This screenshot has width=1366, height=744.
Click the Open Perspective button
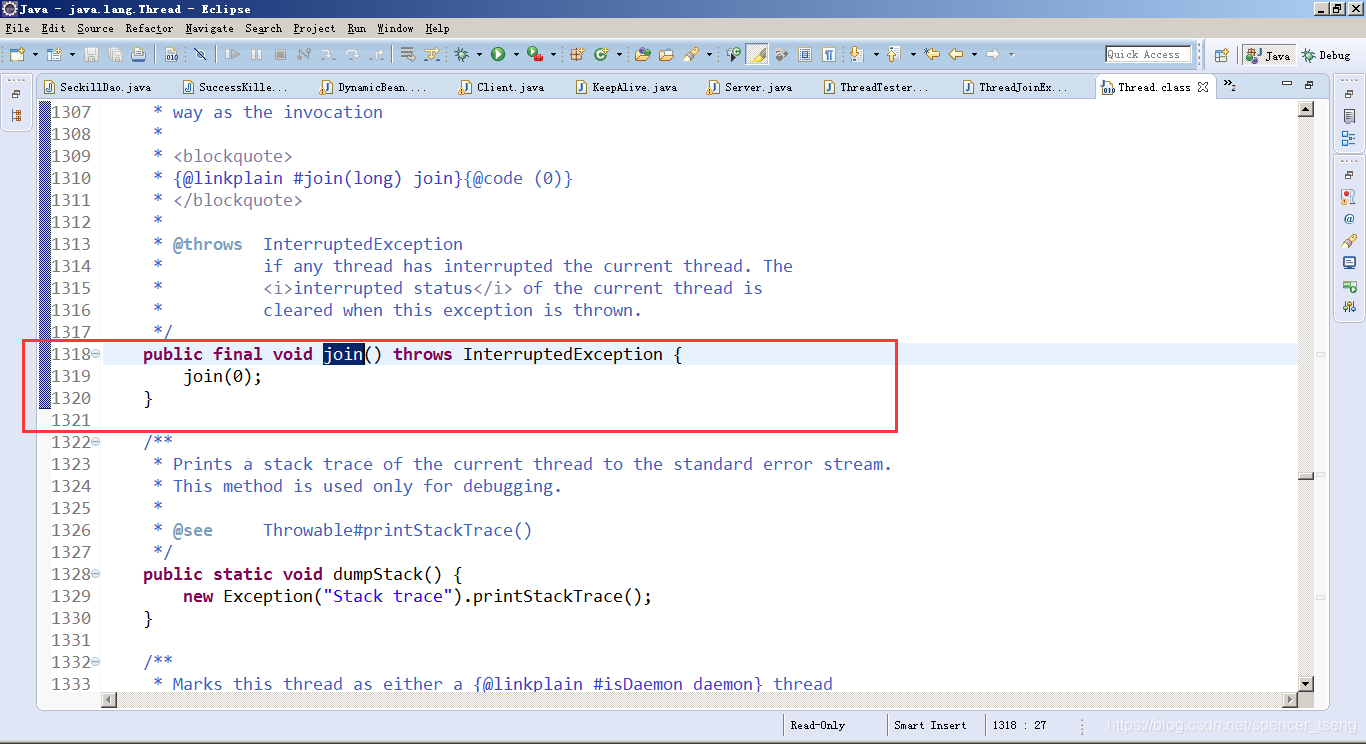point(1221,55)
